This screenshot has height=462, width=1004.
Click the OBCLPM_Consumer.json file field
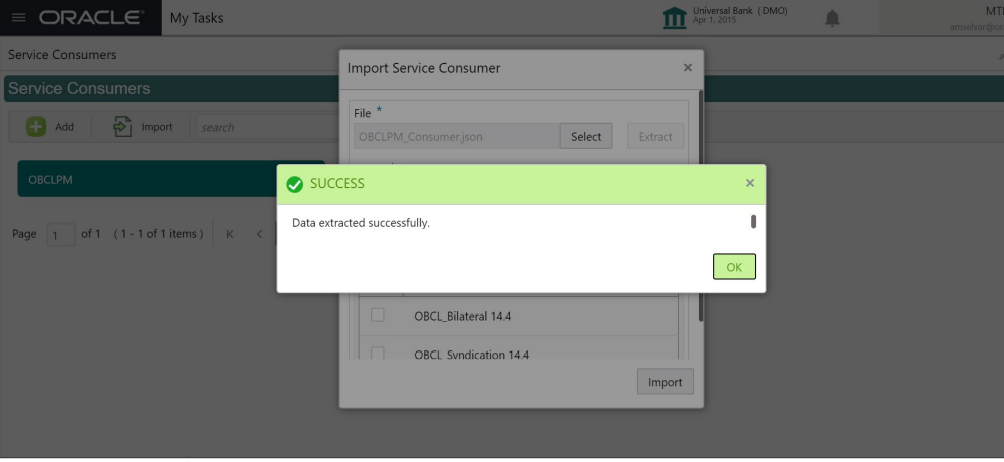coord(457,136)
